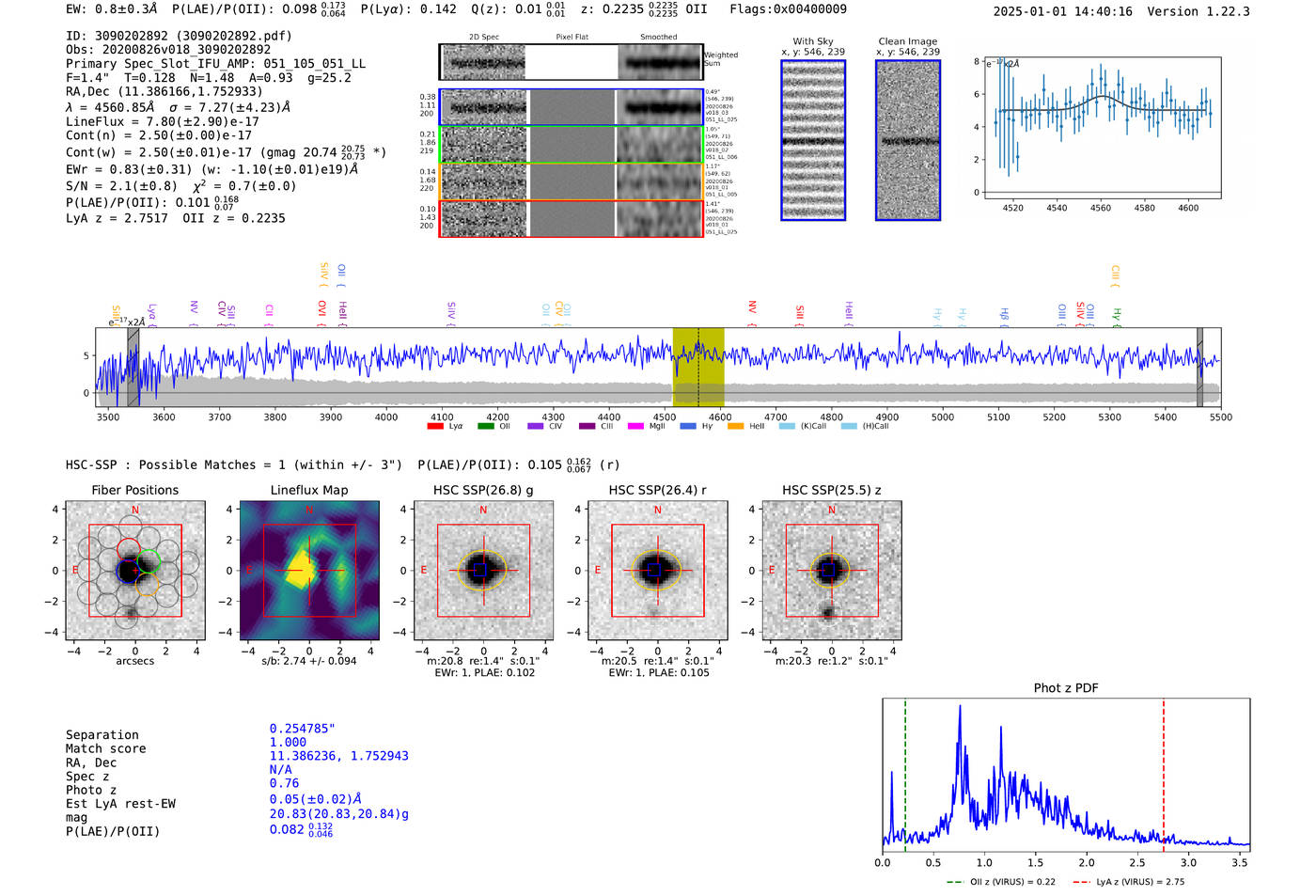The height and width of the screenshot is (896, 1316).
Task: Select the blue-bordered 2D spectrum fiber row
Action: [x=572, y=107]
